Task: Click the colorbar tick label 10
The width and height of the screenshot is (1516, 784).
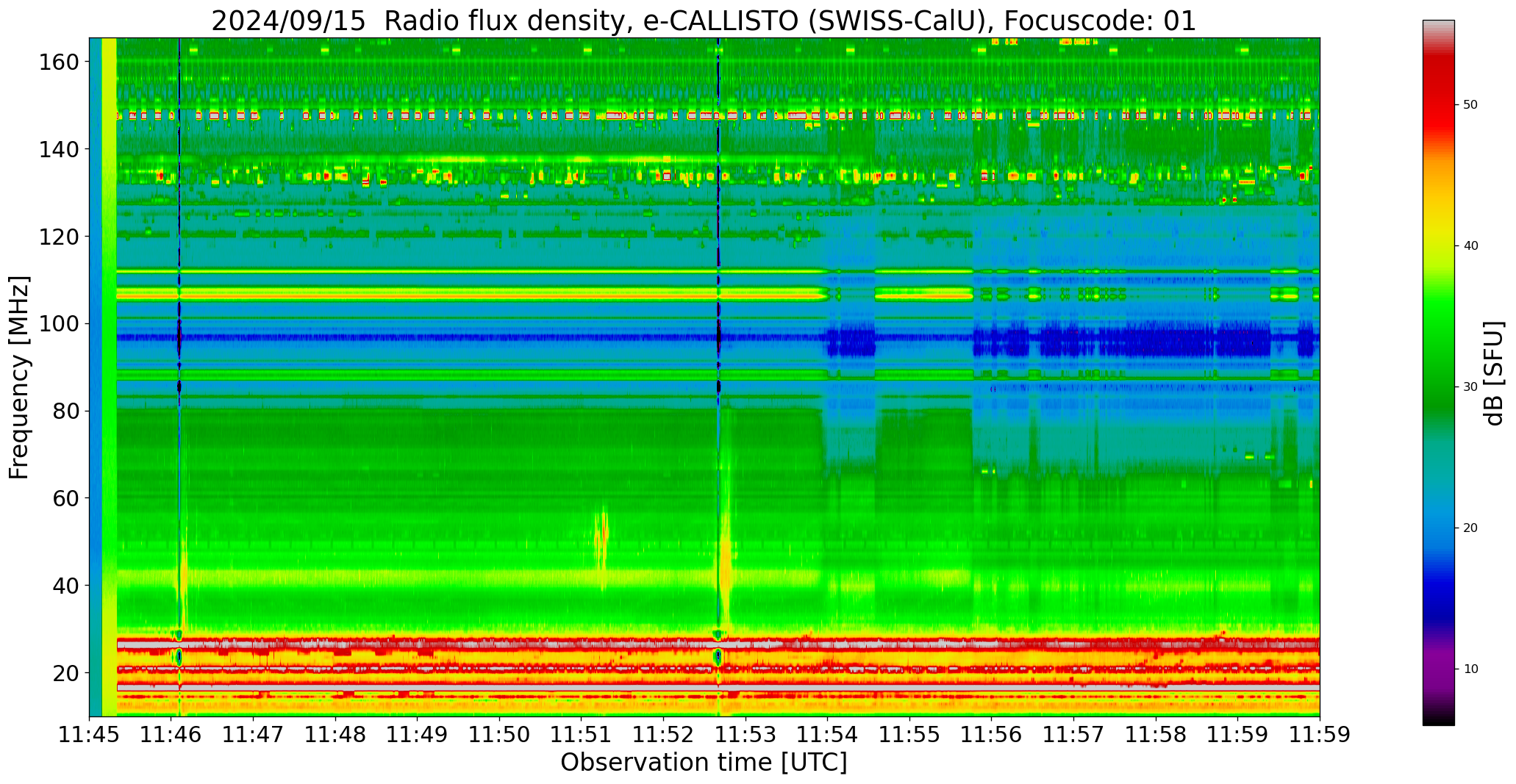Action: pos(1470,669)
